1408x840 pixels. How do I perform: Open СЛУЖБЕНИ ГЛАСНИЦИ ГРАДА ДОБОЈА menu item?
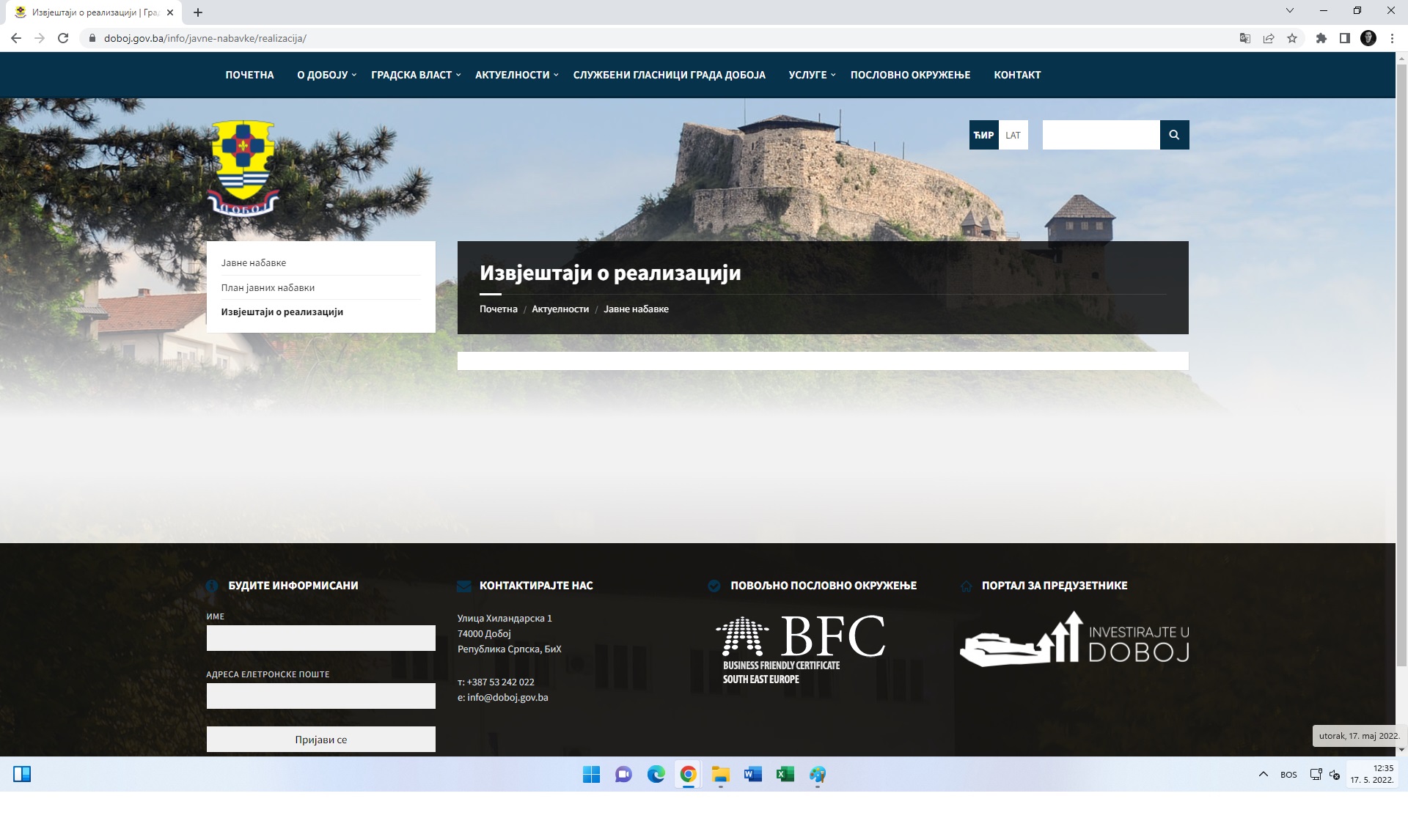click(x=669, y=75)
